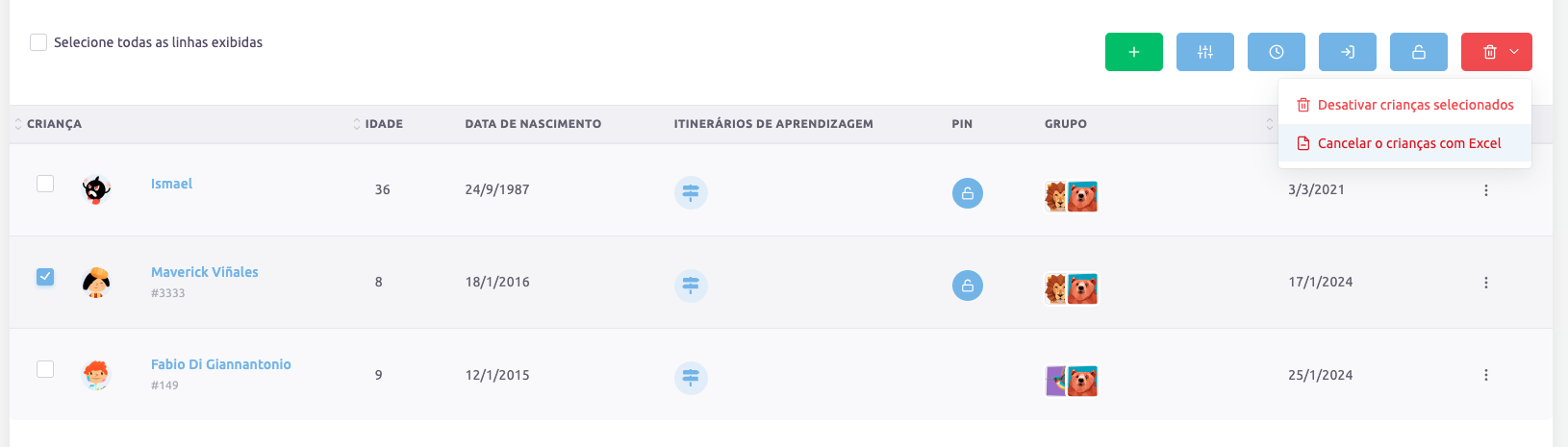Click Fabio Di Giannantonio's avatar
The image size is (1568, 447).
pyautogui.click(x=96, y=374)
